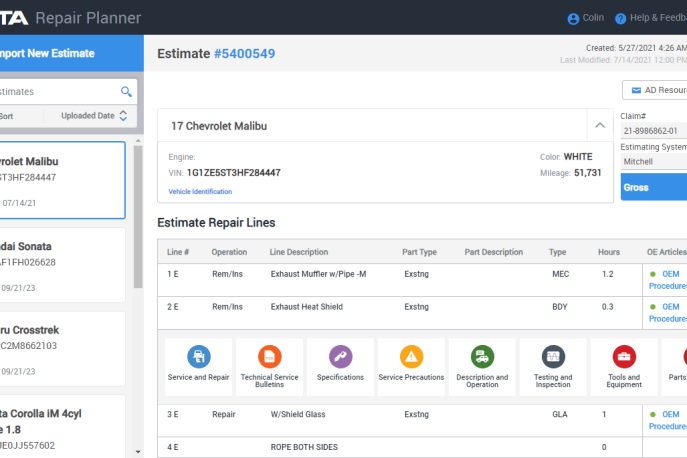Click the Service and Repair icon
This screenshot has width=687, height=458.
pos(199,357)
